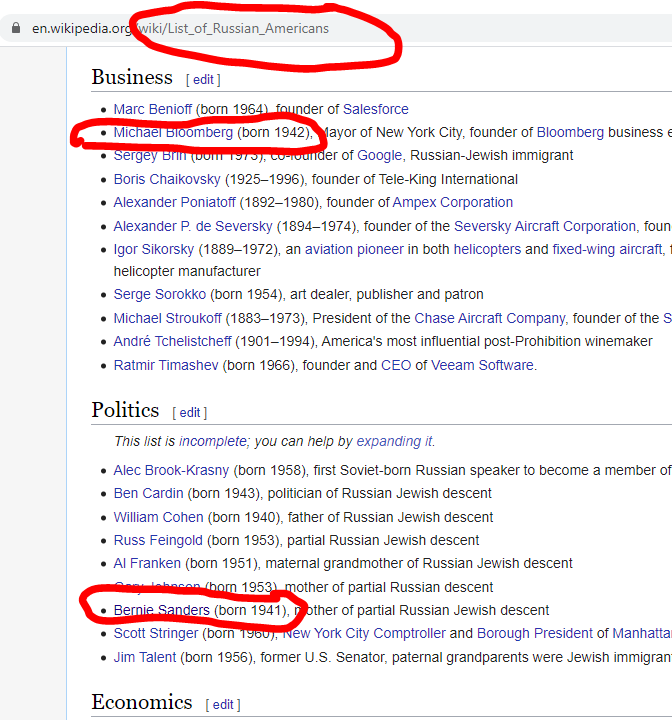
Task: Click the Economics section heading
Action: click(142, 702)
